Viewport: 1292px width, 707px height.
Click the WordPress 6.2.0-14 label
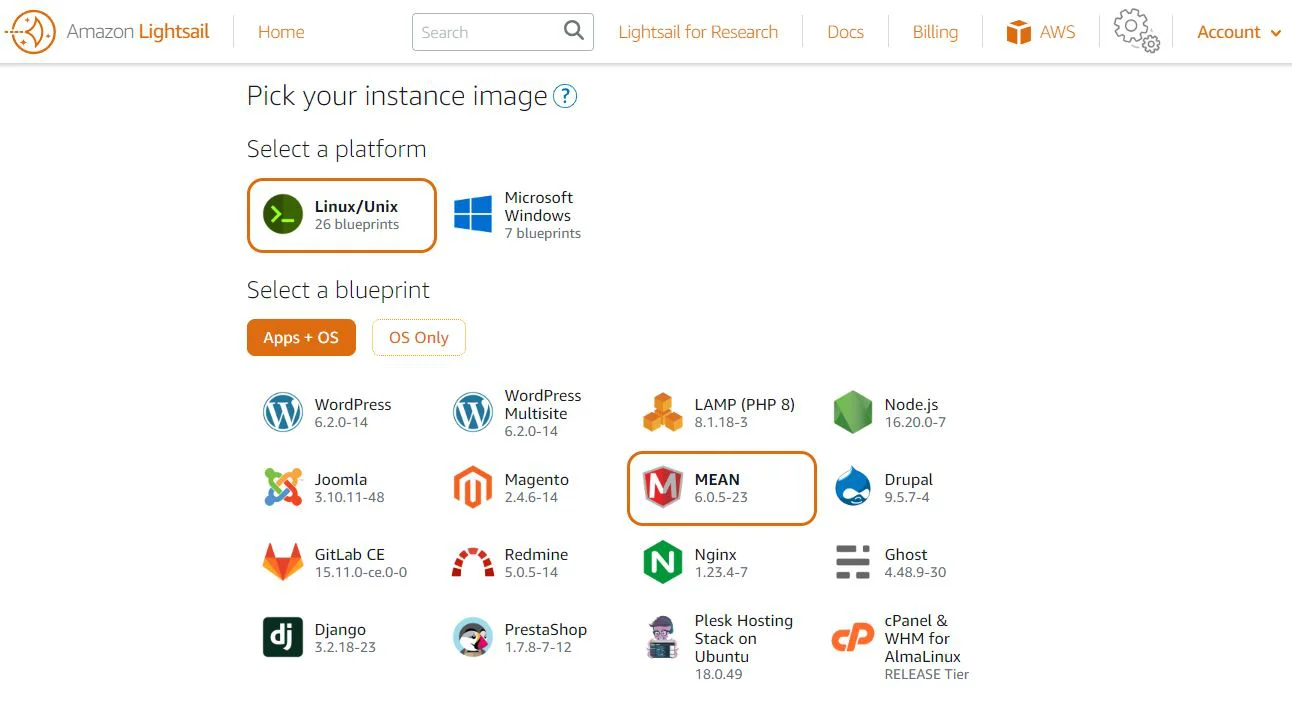tap(353, 413)
